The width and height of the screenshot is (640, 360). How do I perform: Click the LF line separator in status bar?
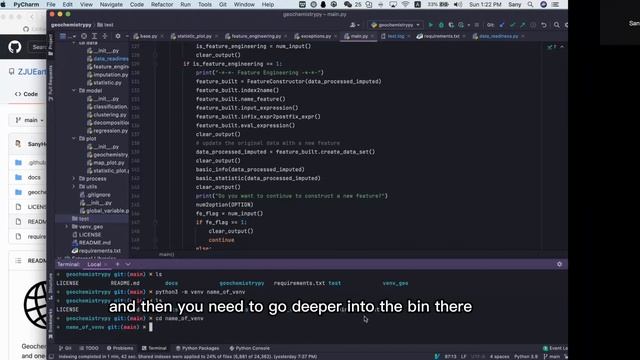464,356
